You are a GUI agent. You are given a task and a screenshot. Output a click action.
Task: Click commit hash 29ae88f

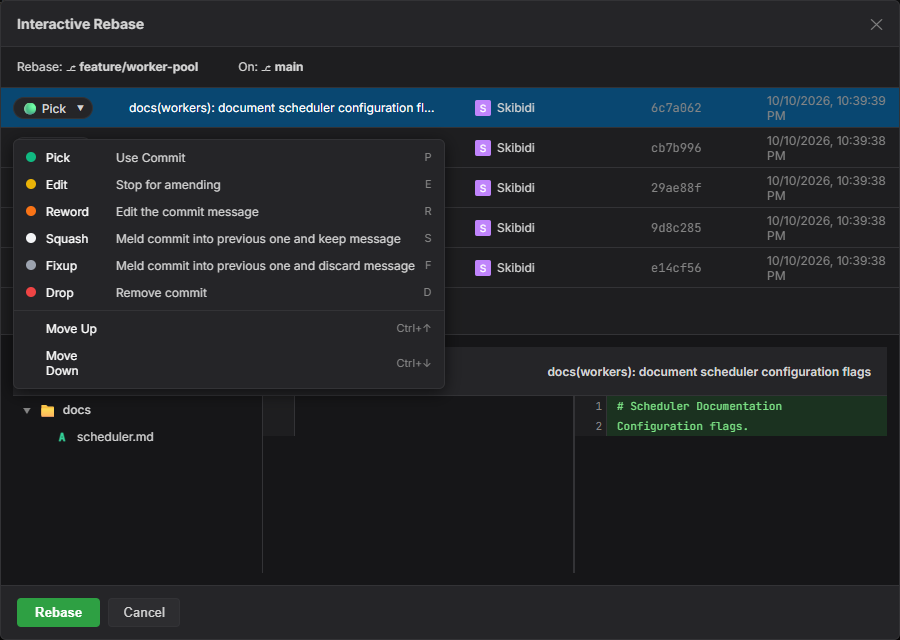676,188
